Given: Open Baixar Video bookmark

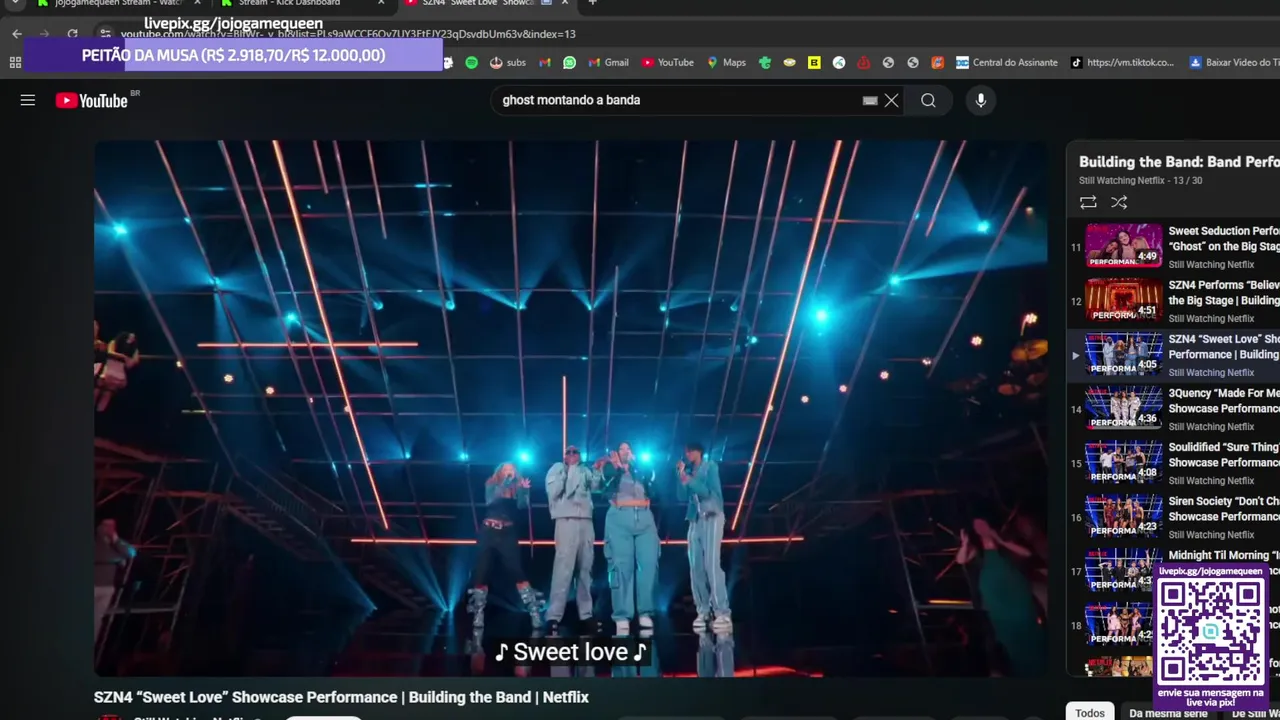Looking at the screenshot, I should pos(1235,62).
